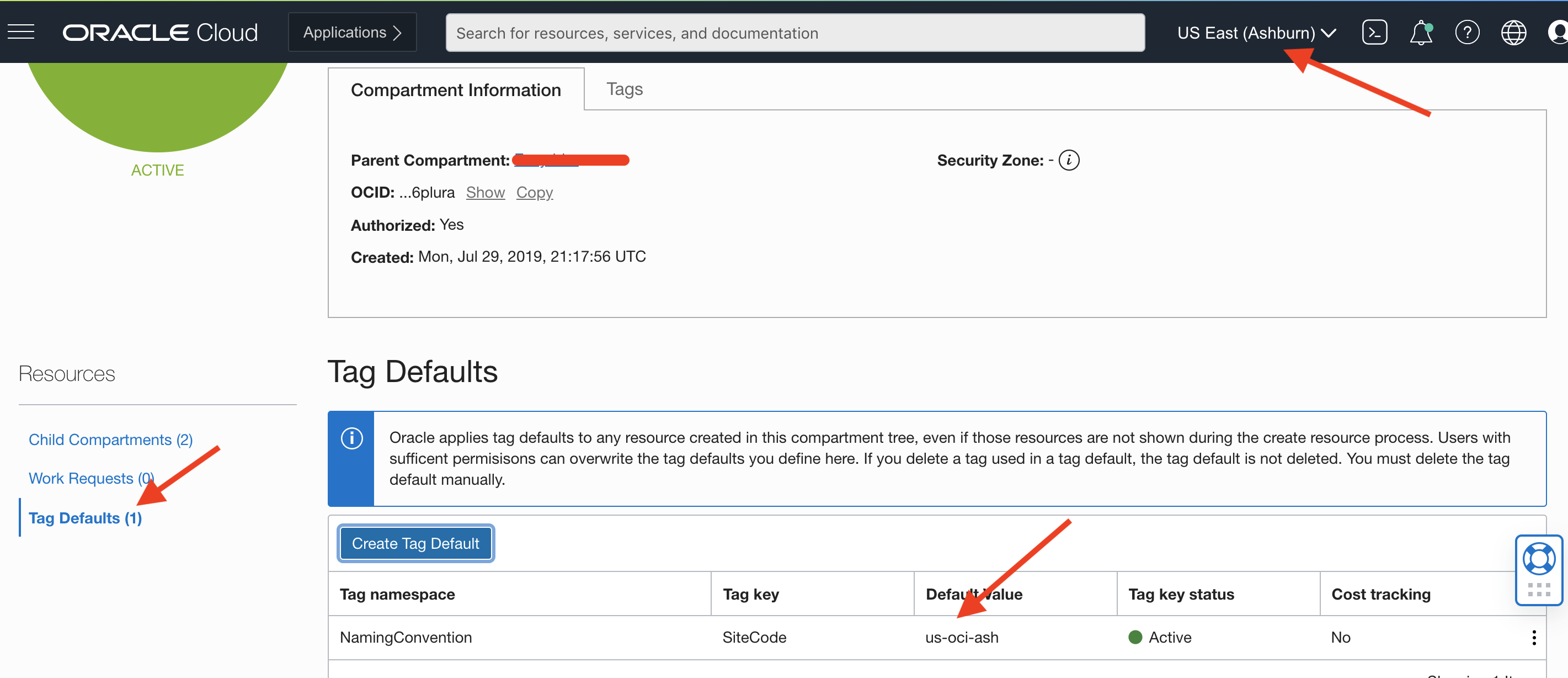Open the Cloud Shell terminal icon
Image resolution: width=1568 pixels, height=678 pixels.
1374,32
